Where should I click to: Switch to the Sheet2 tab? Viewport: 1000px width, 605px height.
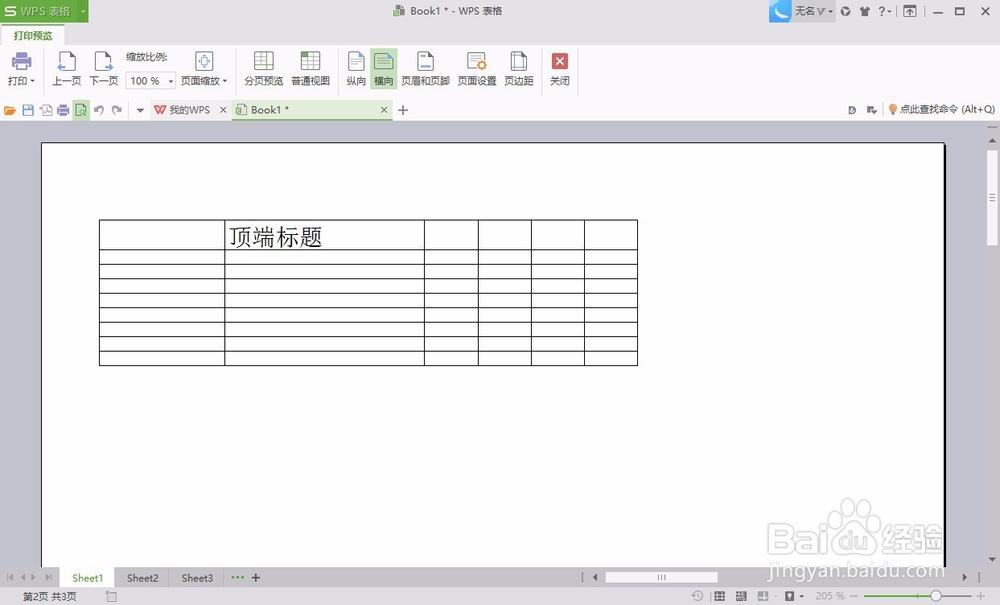pyautogui.click(x=142, y=578)
